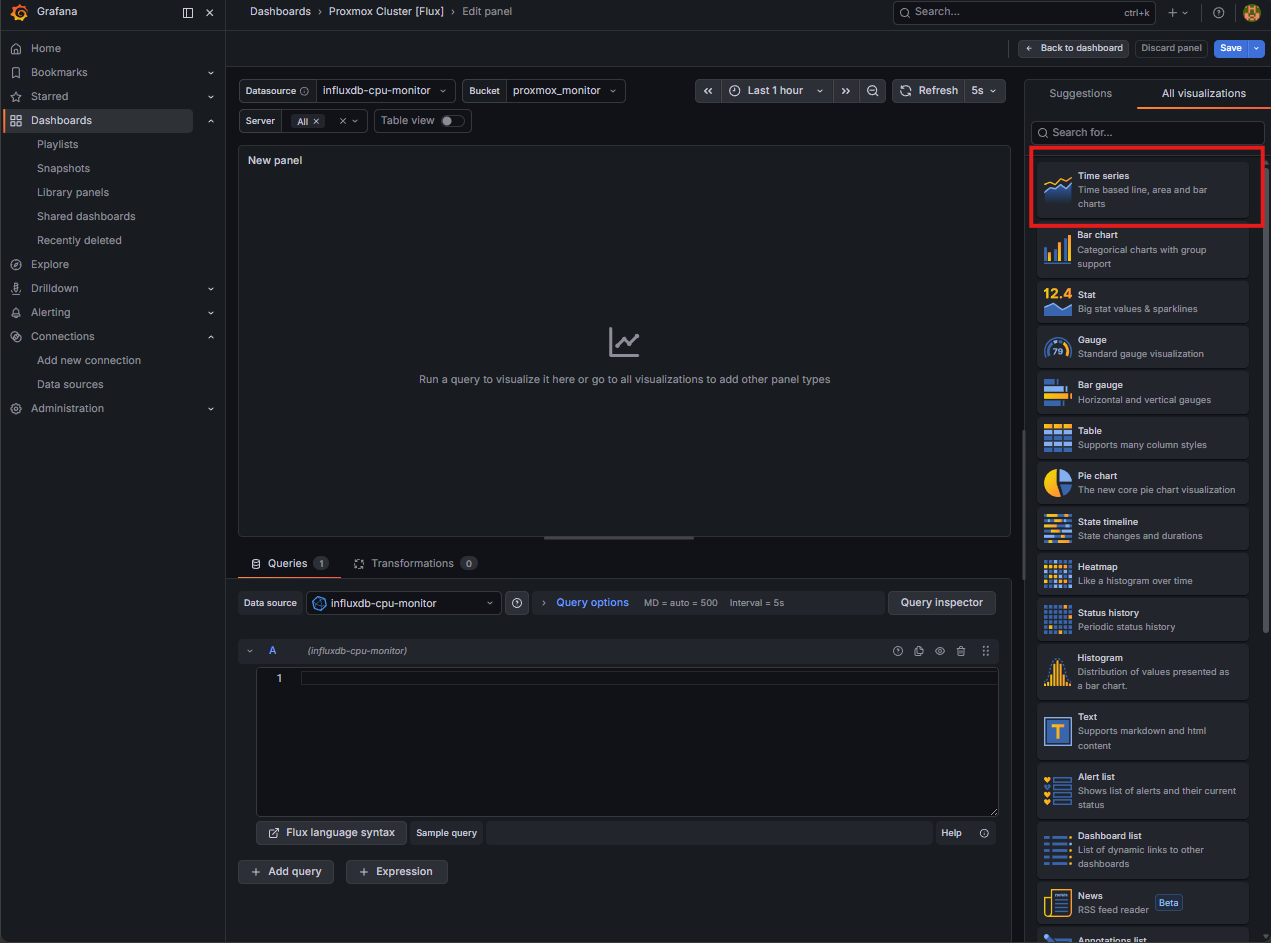
Task: Toggle the Table view switch
Action: click(453, 120)
